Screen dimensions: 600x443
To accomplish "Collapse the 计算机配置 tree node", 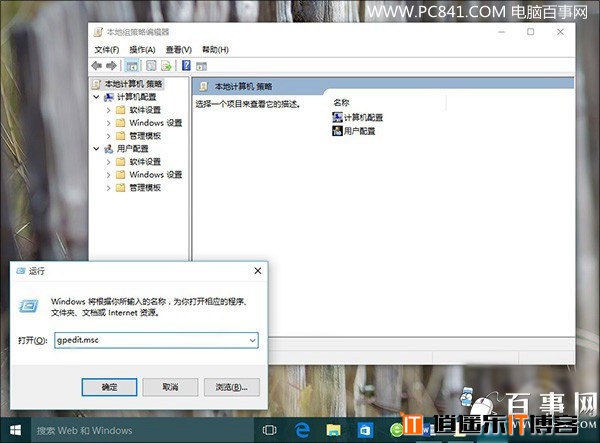I will click(x=96, y=97).
